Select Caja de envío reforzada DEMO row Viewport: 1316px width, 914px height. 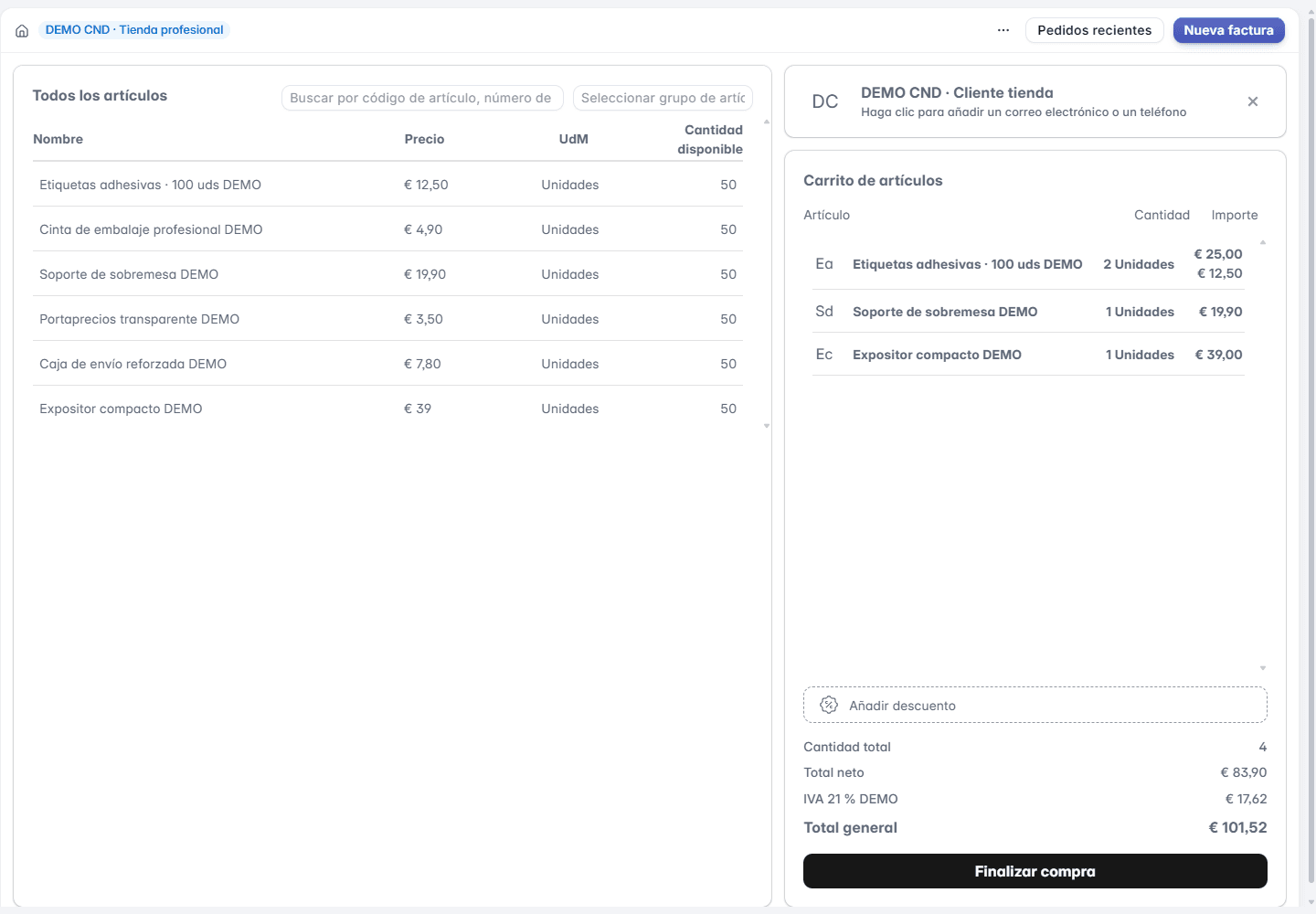[388, 364]
